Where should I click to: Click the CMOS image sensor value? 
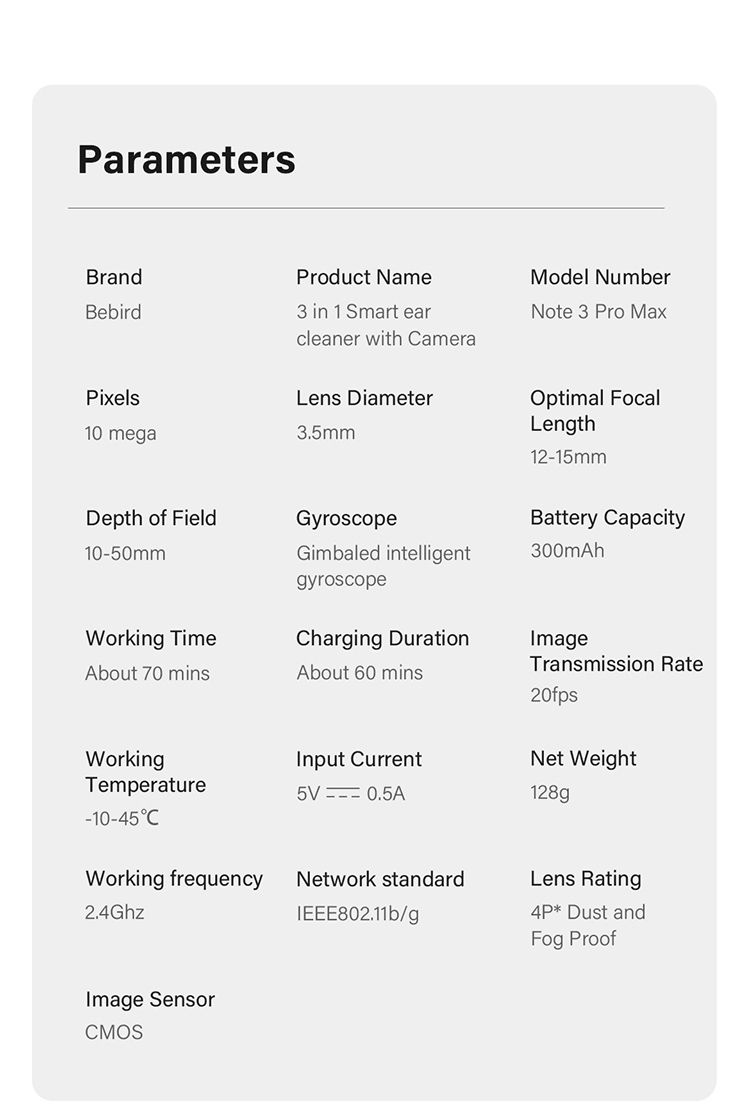coord(114,1032)
